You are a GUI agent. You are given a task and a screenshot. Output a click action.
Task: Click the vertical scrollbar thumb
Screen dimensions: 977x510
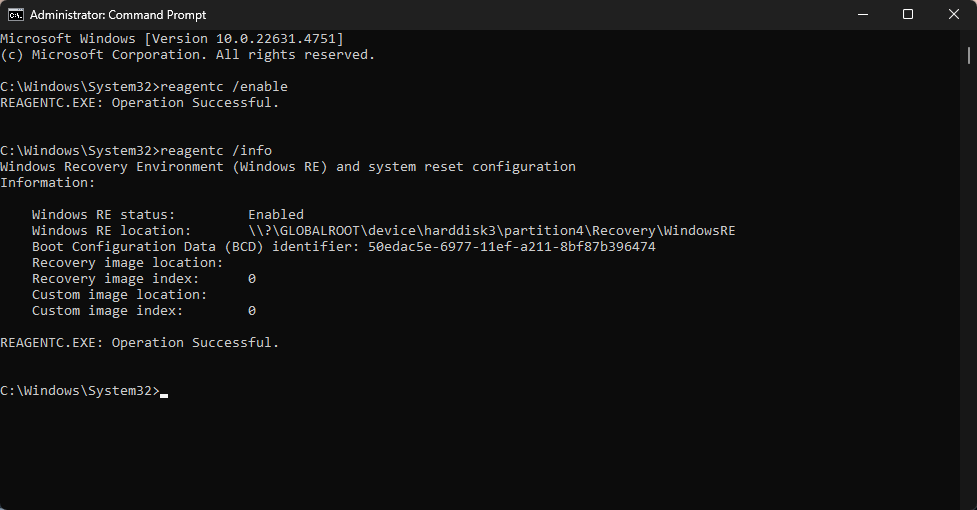[969, 55]
